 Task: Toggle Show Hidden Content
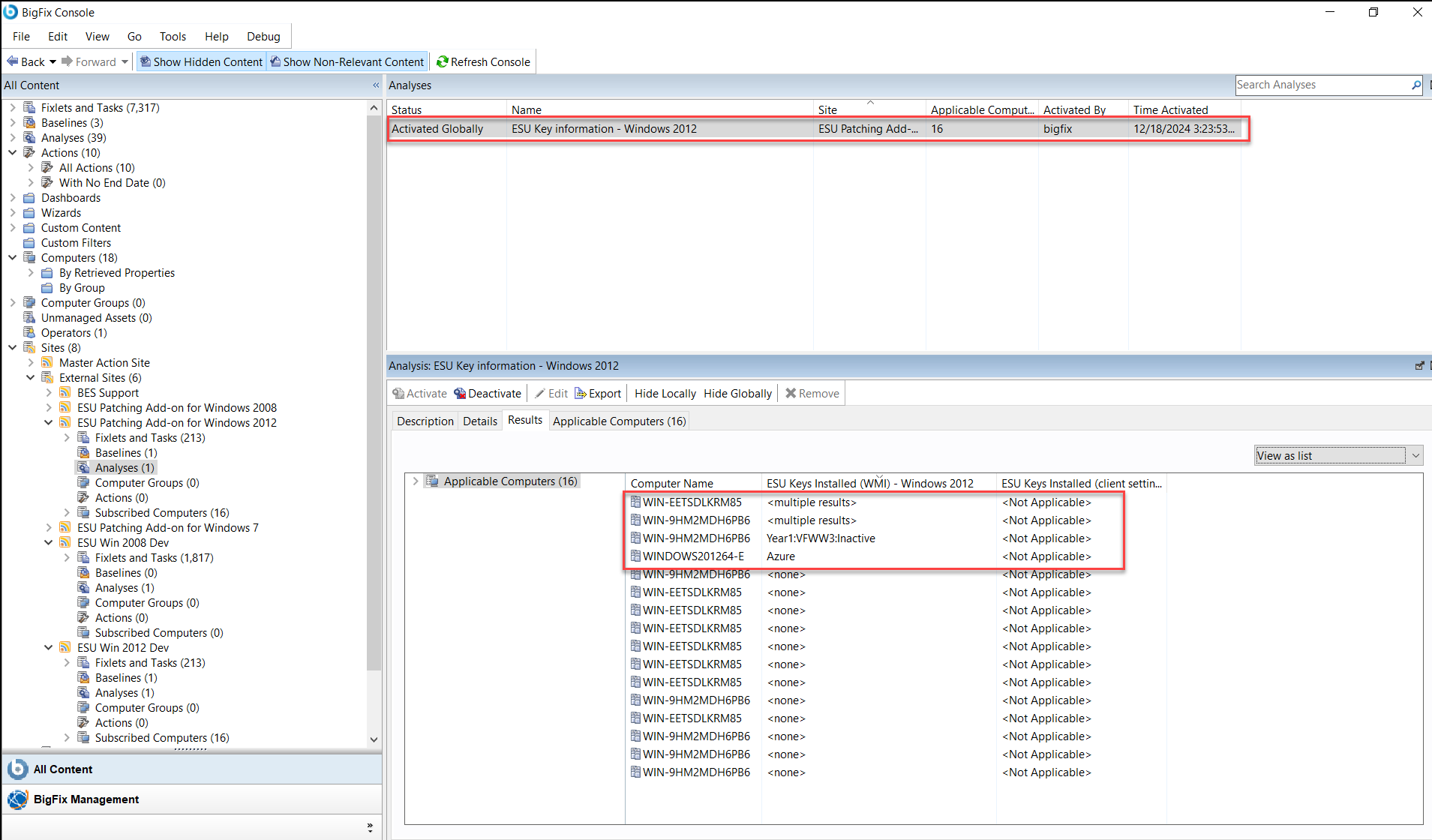click(200, 61)
